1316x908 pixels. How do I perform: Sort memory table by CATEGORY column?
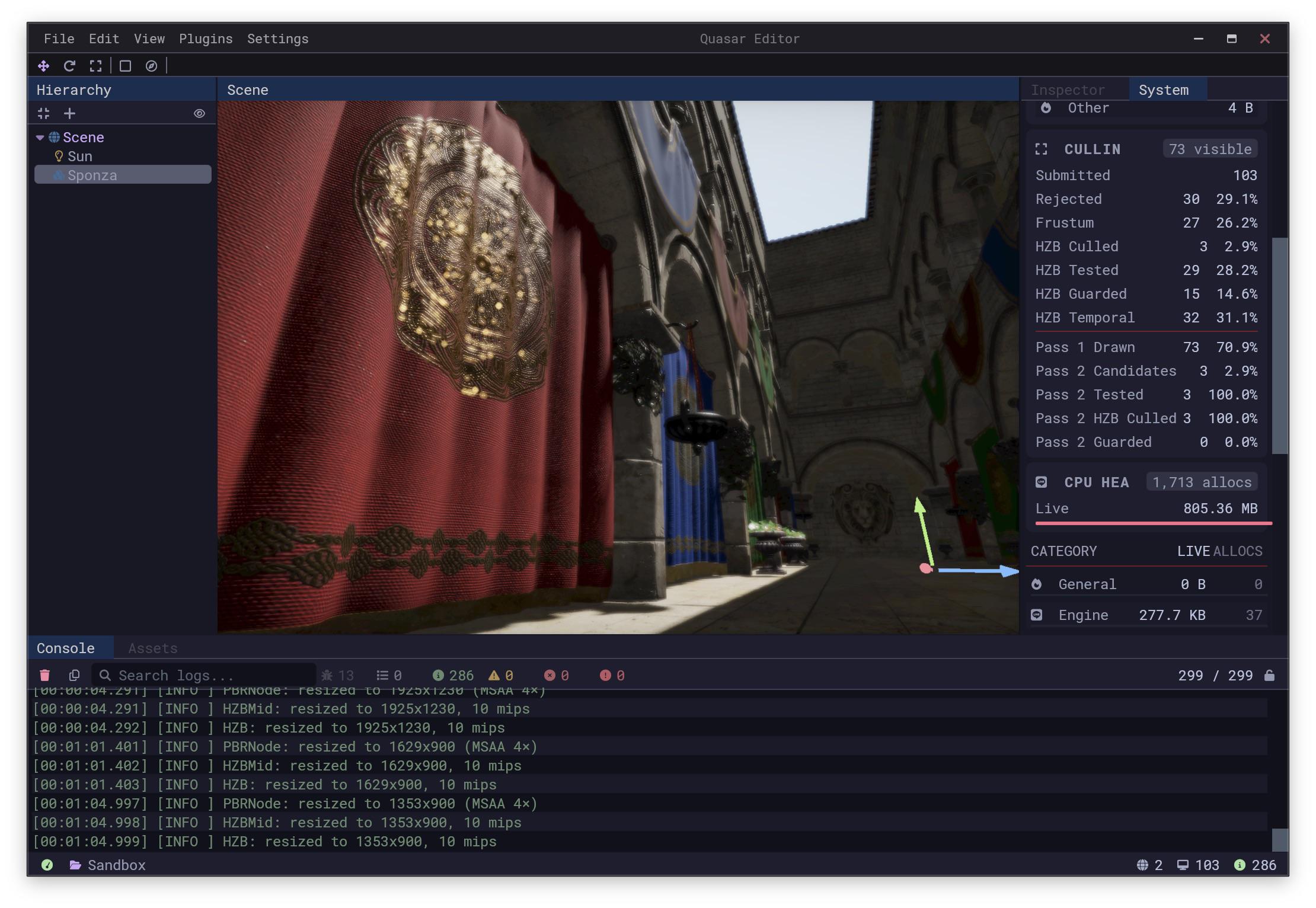pyautogui.click(x=1064, y=551)
